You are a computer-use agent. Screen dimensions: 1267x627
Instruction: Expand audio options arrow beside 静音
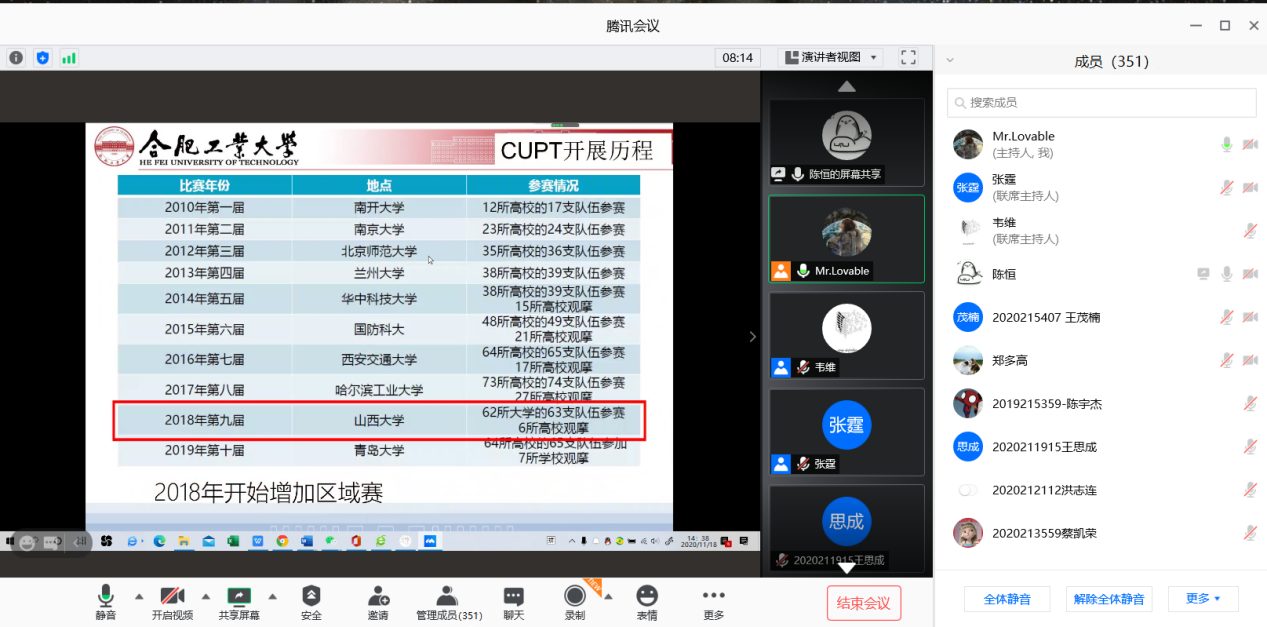[x=139, y=596]
